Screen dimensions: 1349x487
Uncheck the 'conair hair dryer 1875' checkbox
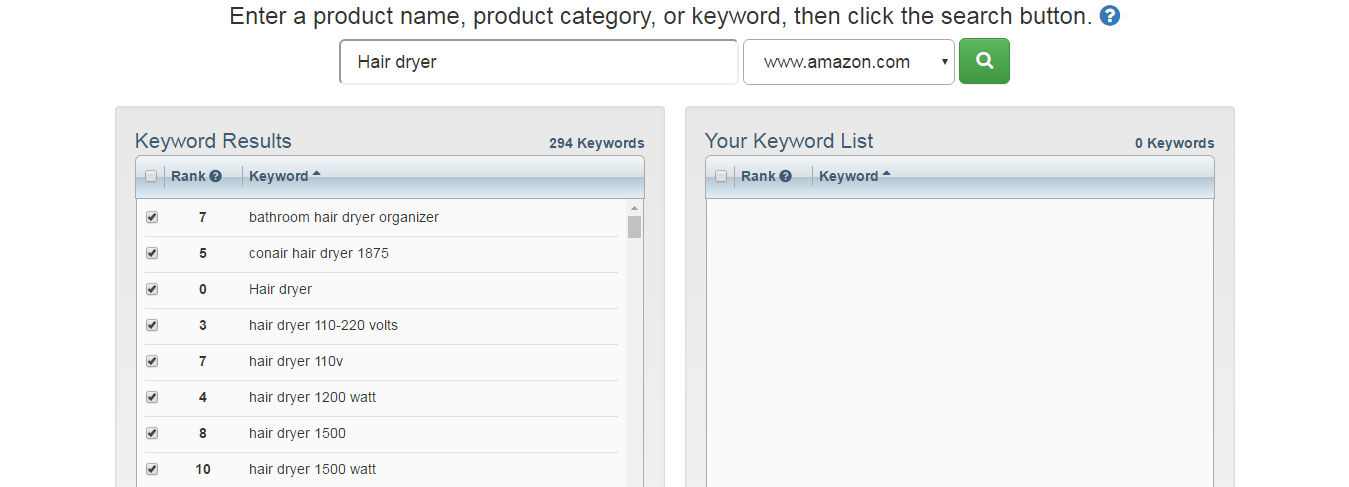point(152,253)
